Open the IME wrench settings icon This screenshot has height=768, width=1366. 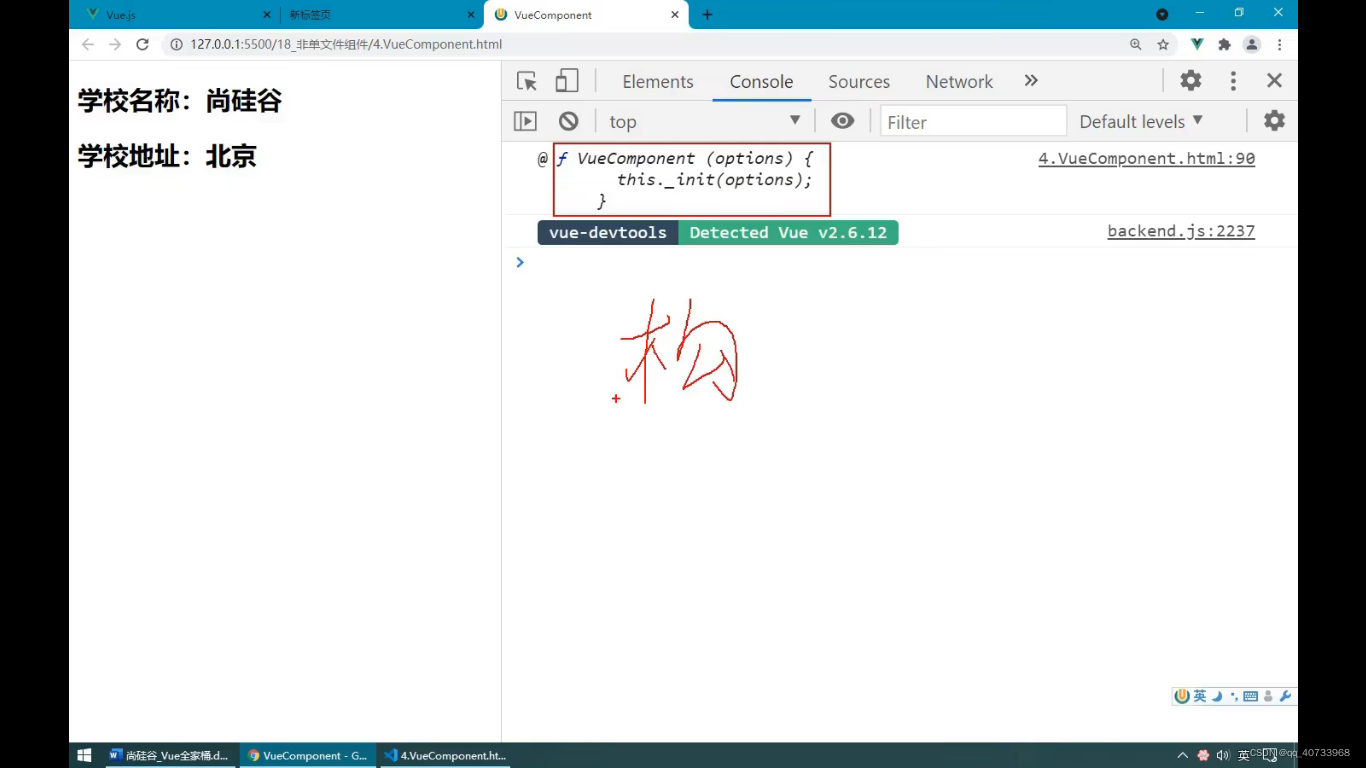pyautogui.click(x=1285, y=696)
